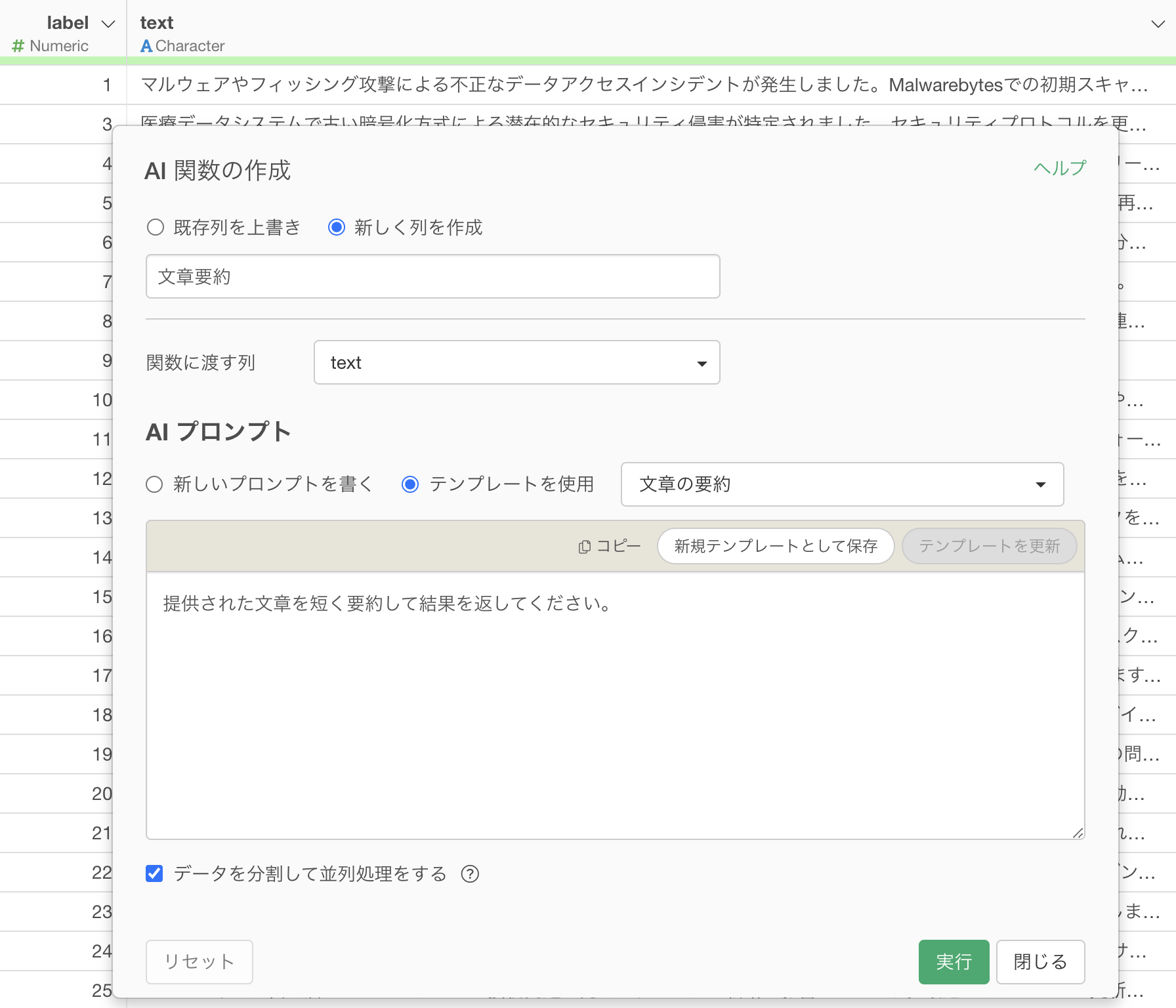Toggle データを分割して並列処理をする checkbox

tap(154, 873)
